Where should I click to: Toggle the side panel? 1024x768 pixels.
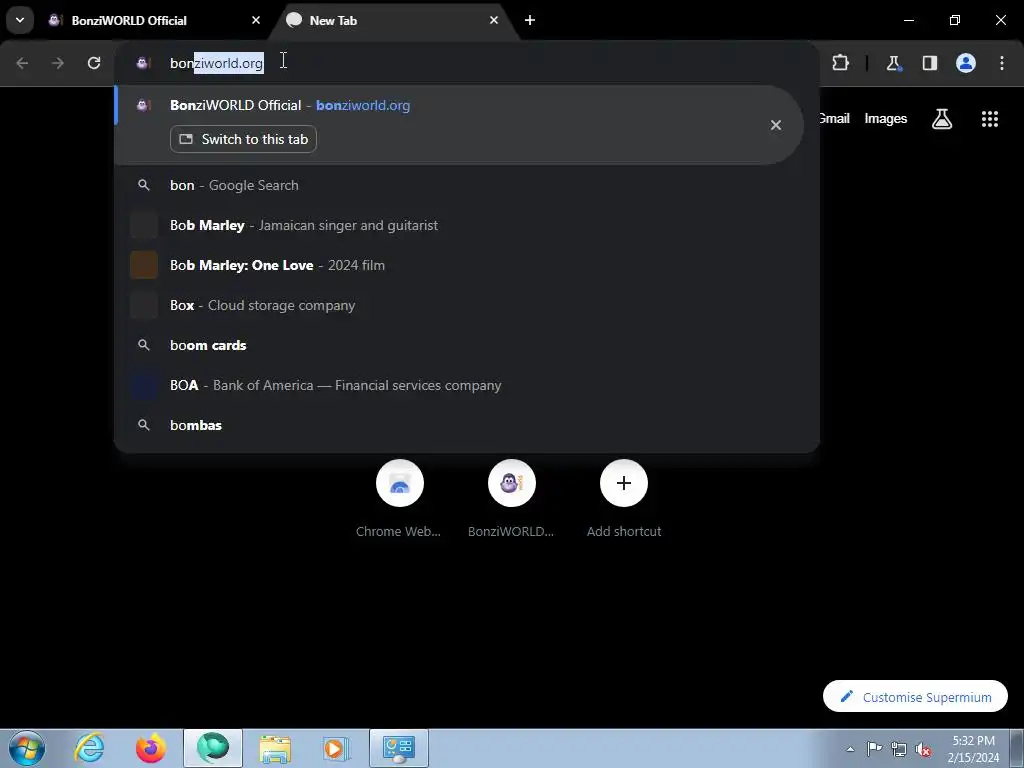929,63
